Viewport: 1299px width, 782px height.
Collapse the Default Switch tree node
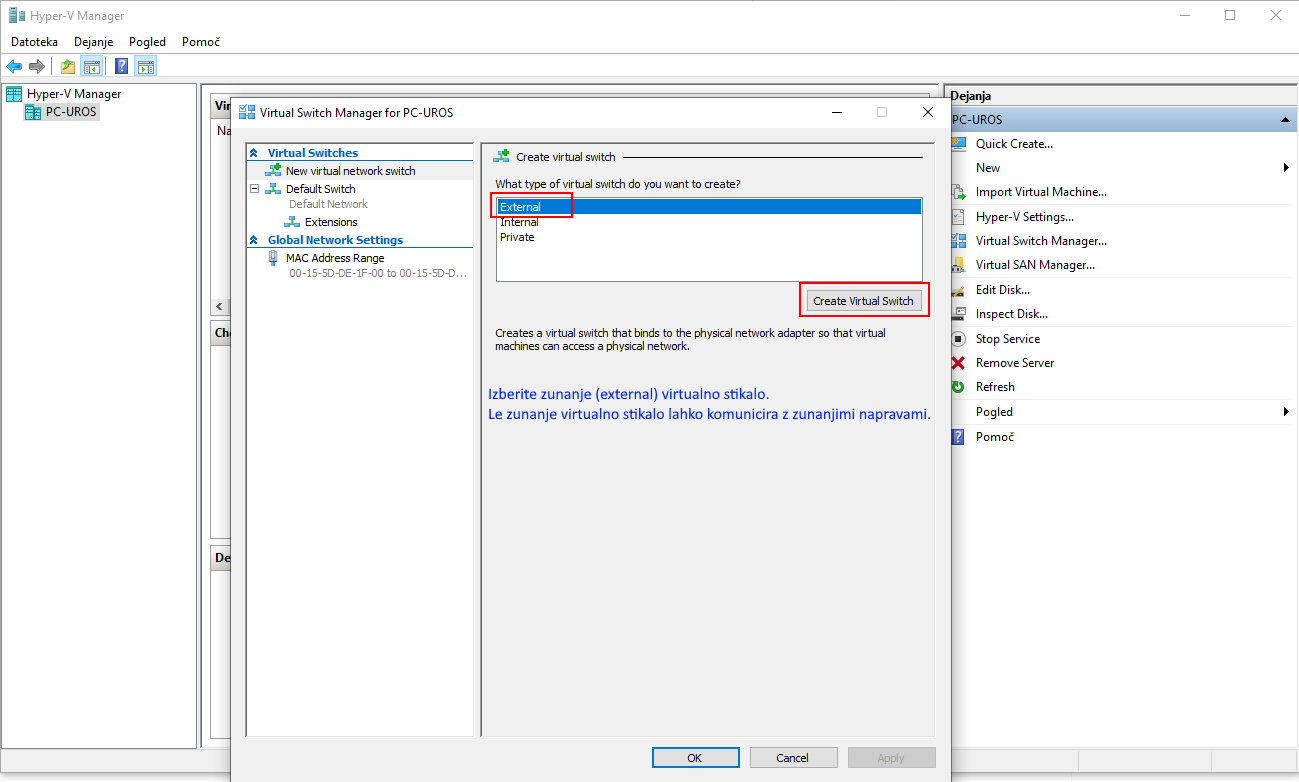(x=255, y=189)
